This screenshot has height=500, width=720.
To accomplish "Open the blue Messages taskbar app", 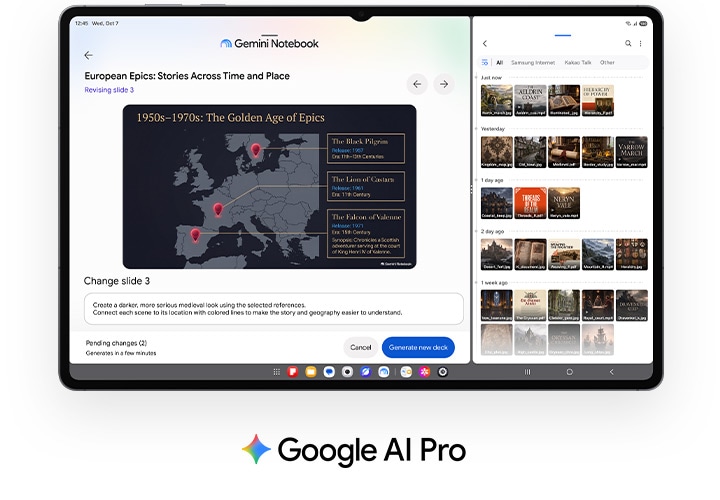I will [329, 372].
